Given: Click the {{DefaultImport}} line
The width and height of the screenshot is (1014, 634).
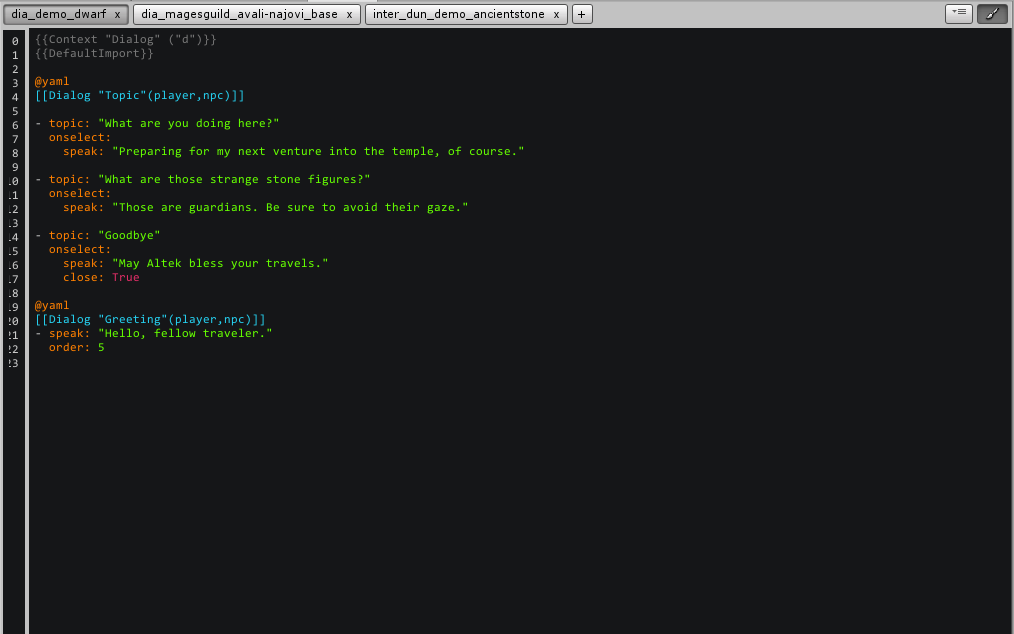Looking at the screenshot, I should tap(94, 54).
